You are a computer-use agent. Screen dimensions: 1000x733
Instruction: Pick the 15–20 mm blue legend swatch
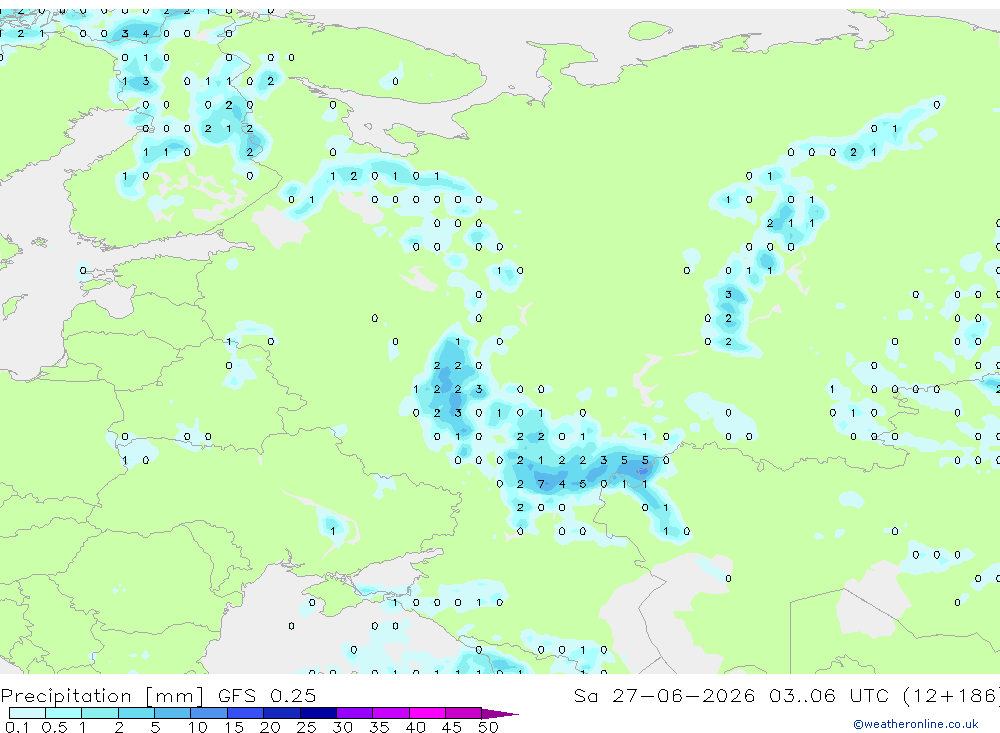[x=246, y=713]
